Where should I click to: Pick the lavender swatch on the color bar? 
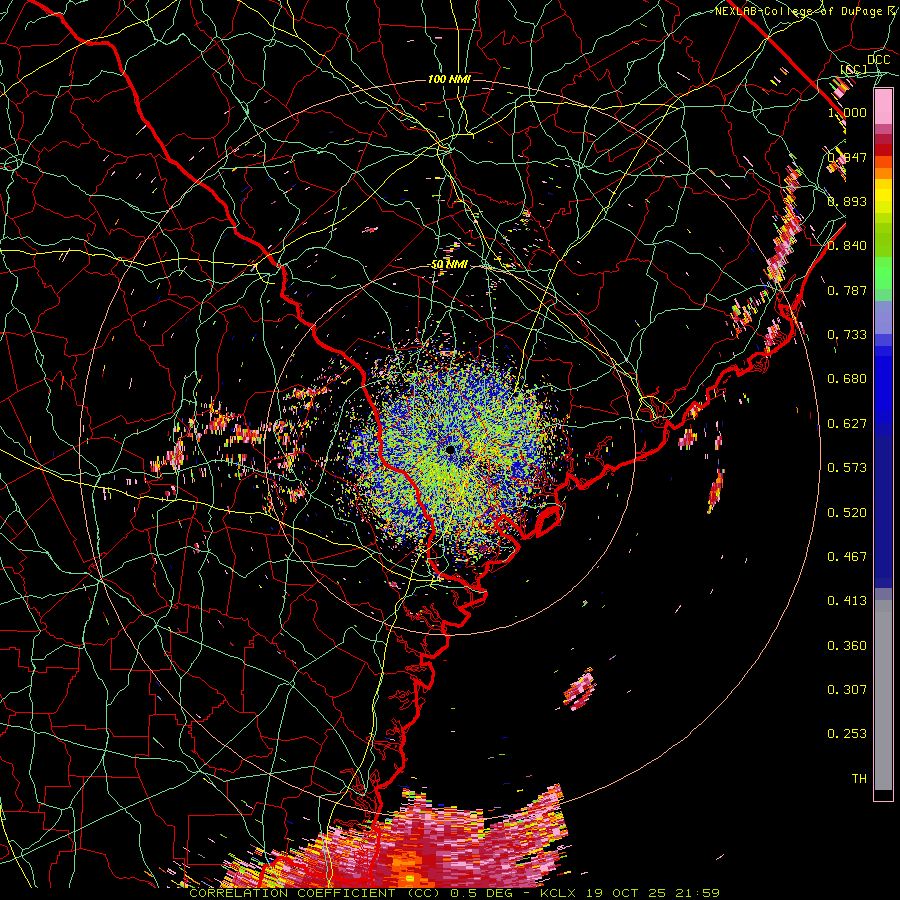[883, 317]
